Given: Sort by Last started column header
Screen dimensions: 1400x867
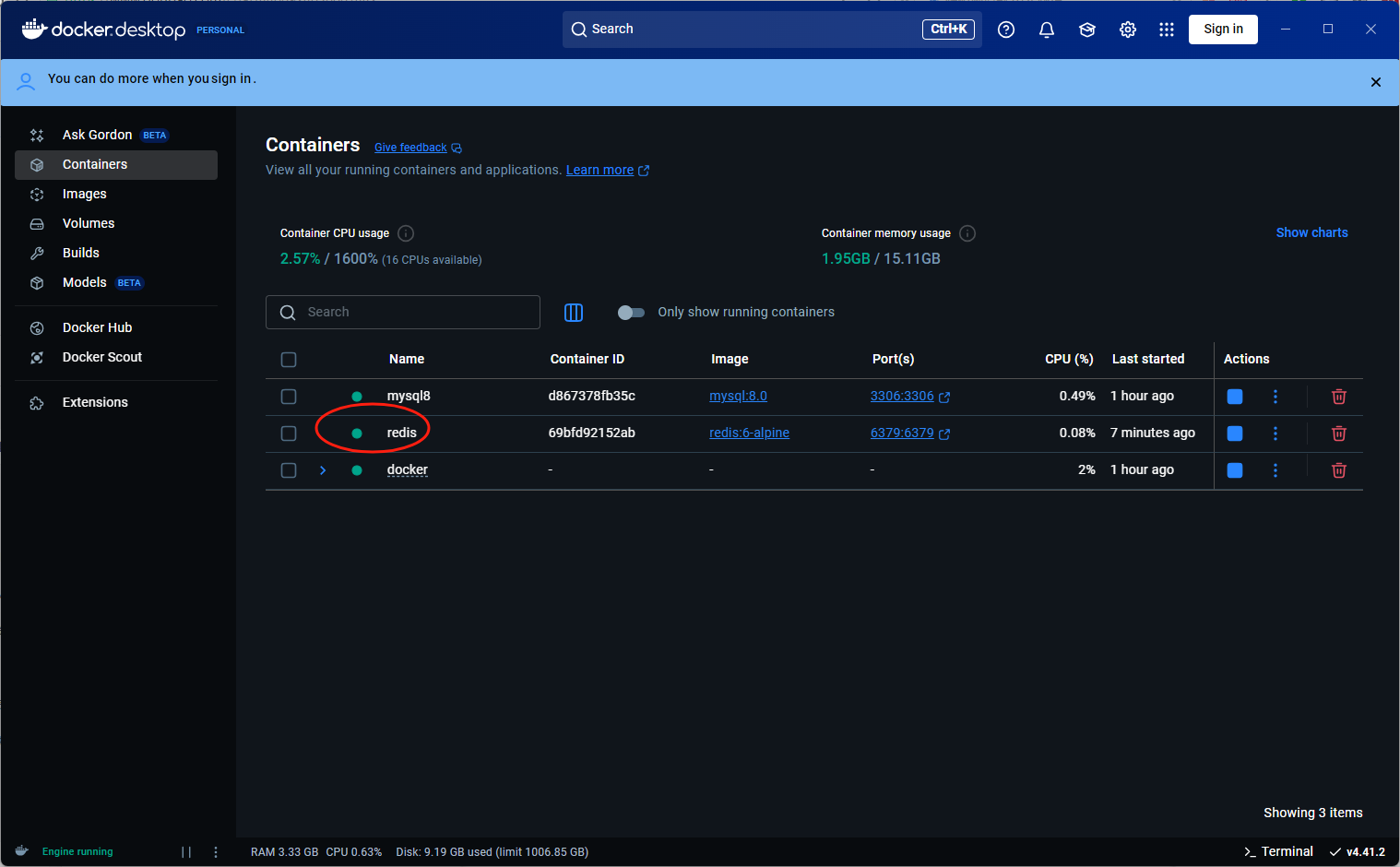Looking at the screenshot, I should [1148, 359].
